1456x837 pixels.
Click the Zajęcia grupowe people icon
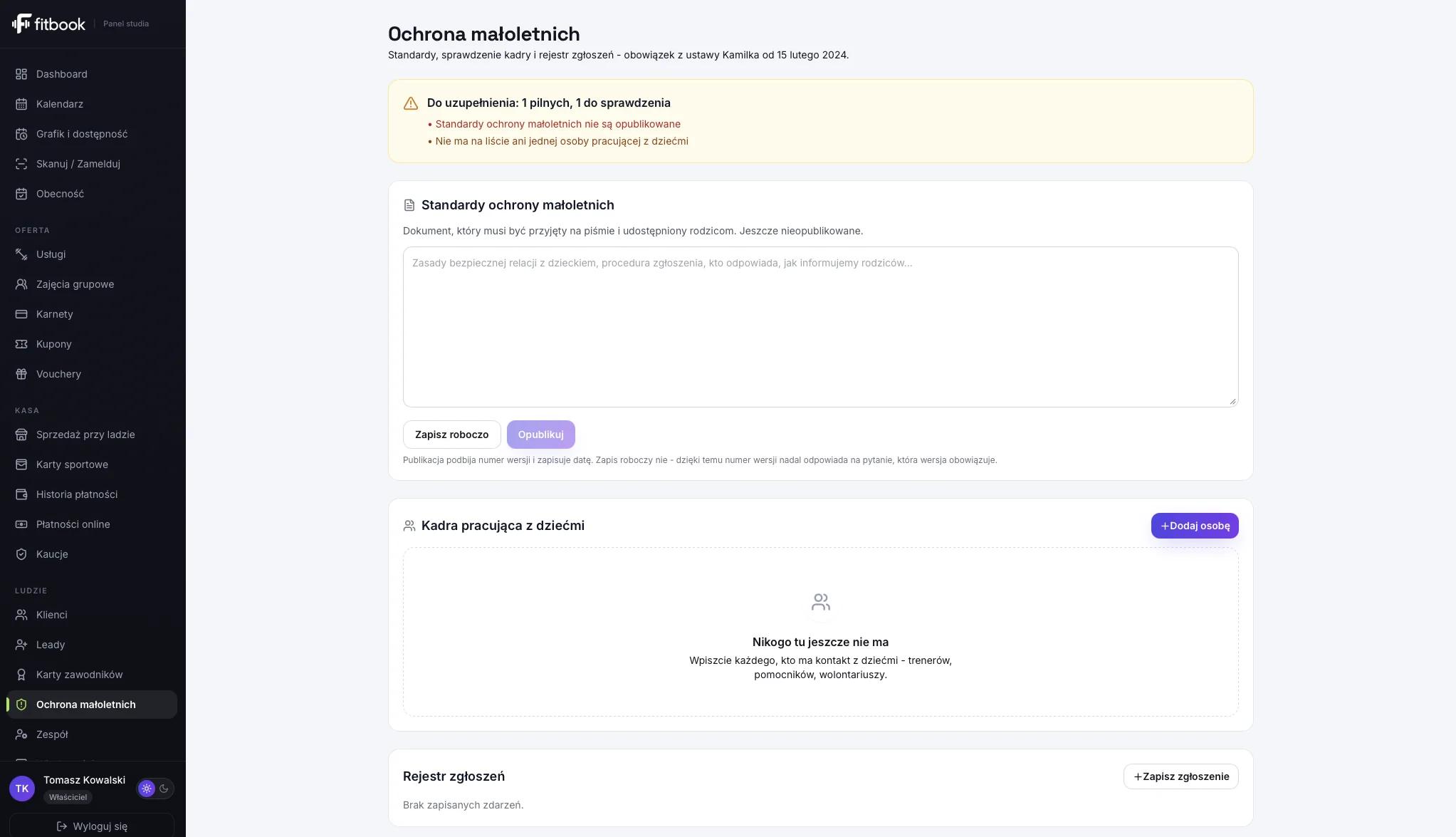(x=21, y=284)
